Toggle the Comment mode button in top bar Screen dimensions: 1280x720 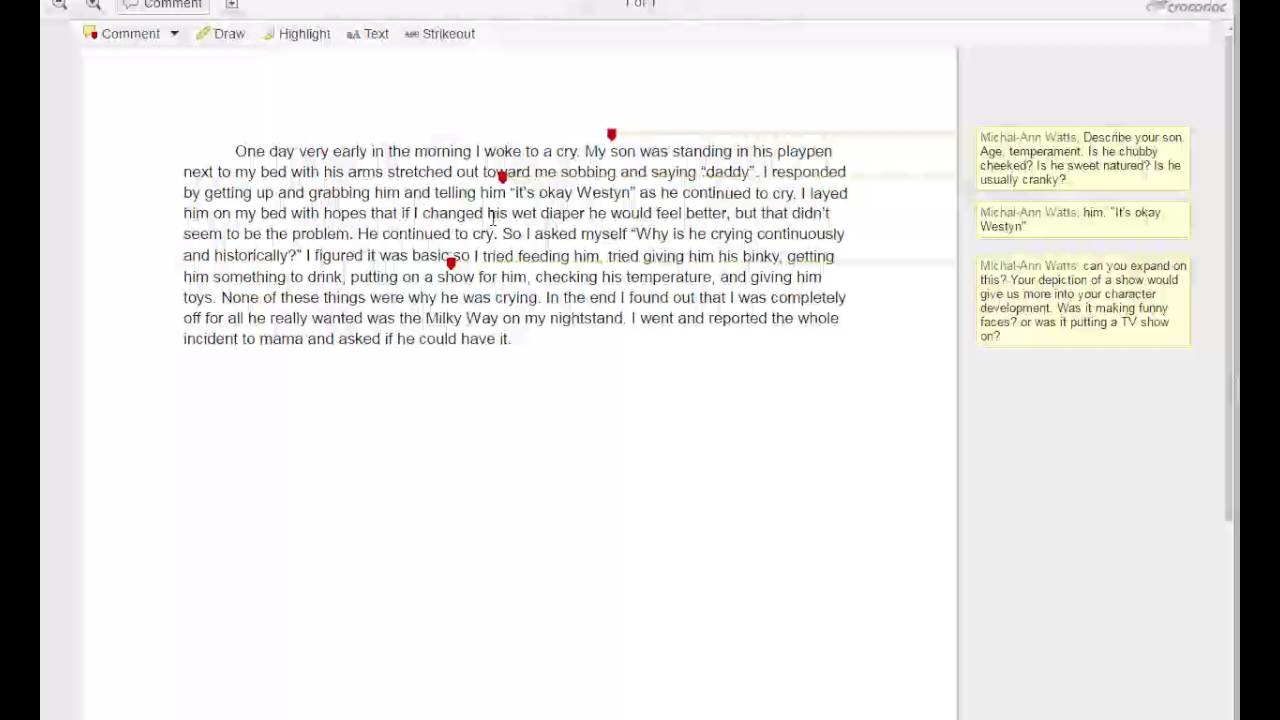pyautogui.click(x=162, y=5)
